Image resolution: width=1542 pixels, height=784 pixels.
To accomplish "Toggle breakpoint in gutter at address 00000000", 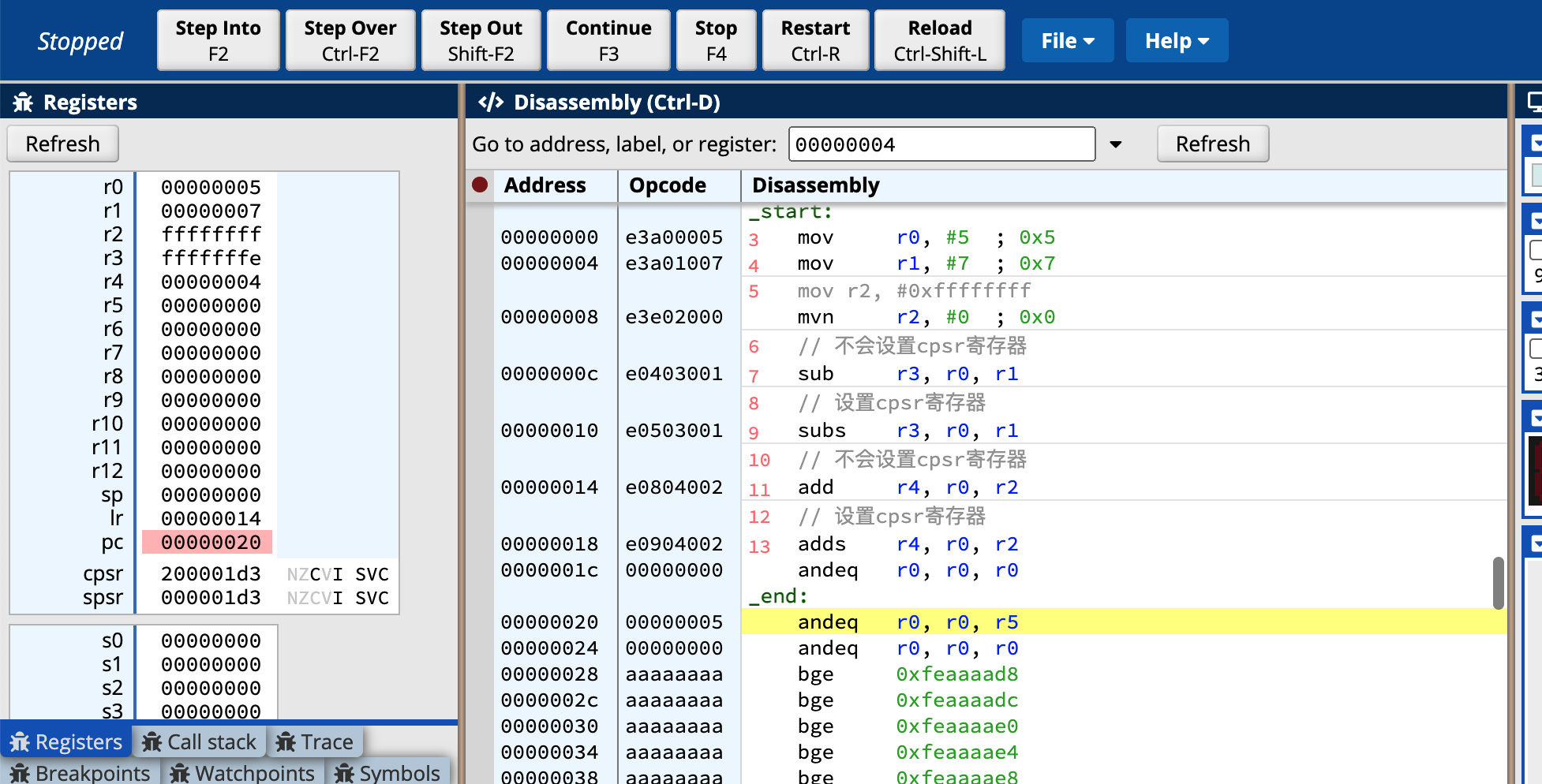I will pos(480,237).
